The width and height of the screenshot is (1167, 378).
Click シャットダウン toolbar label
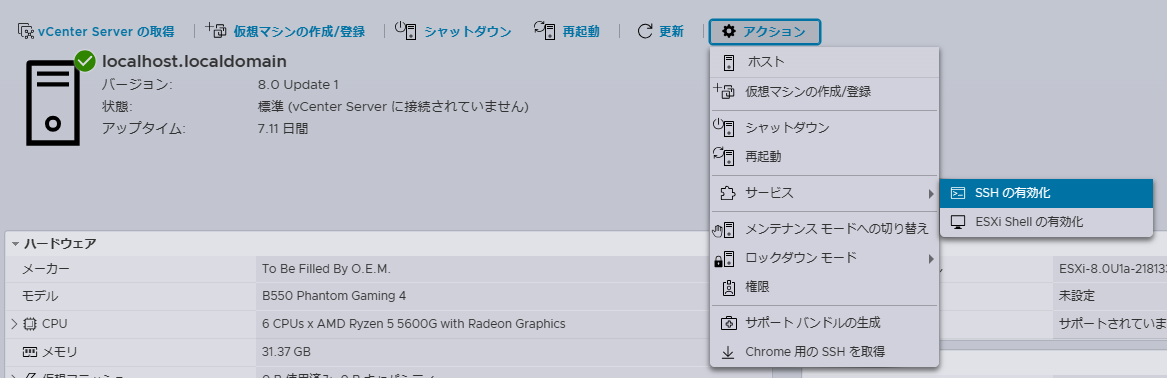click(x=468, y=31)
